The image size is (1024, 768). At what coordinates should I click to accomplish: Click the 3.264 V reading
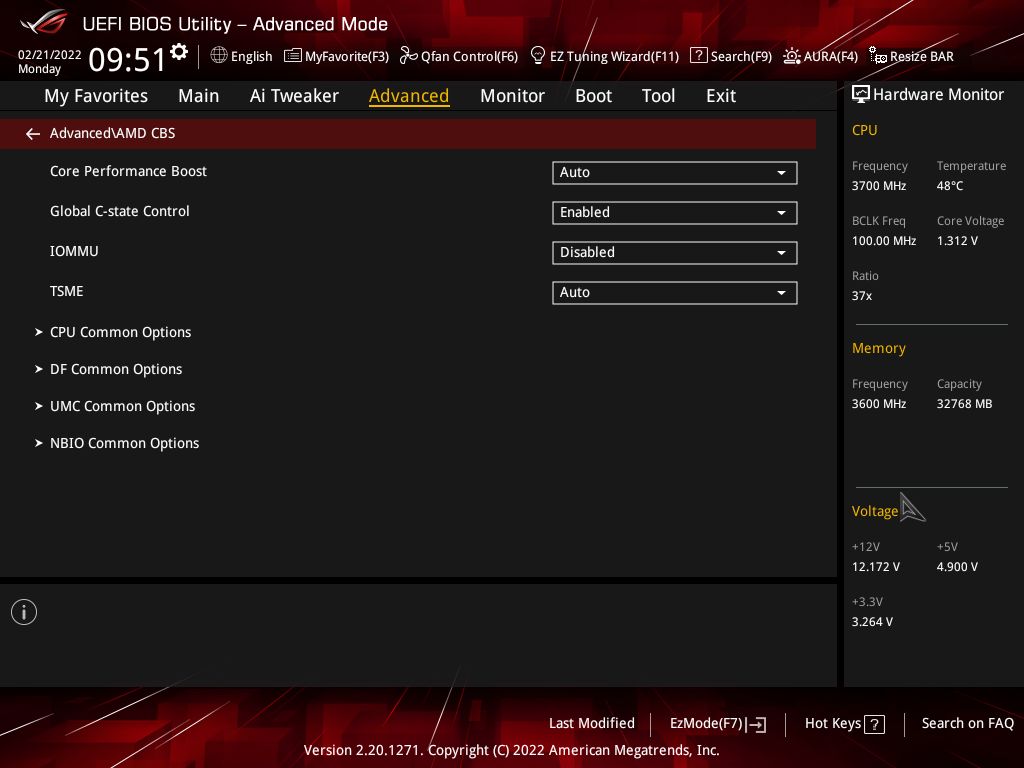tap(872, 622)
